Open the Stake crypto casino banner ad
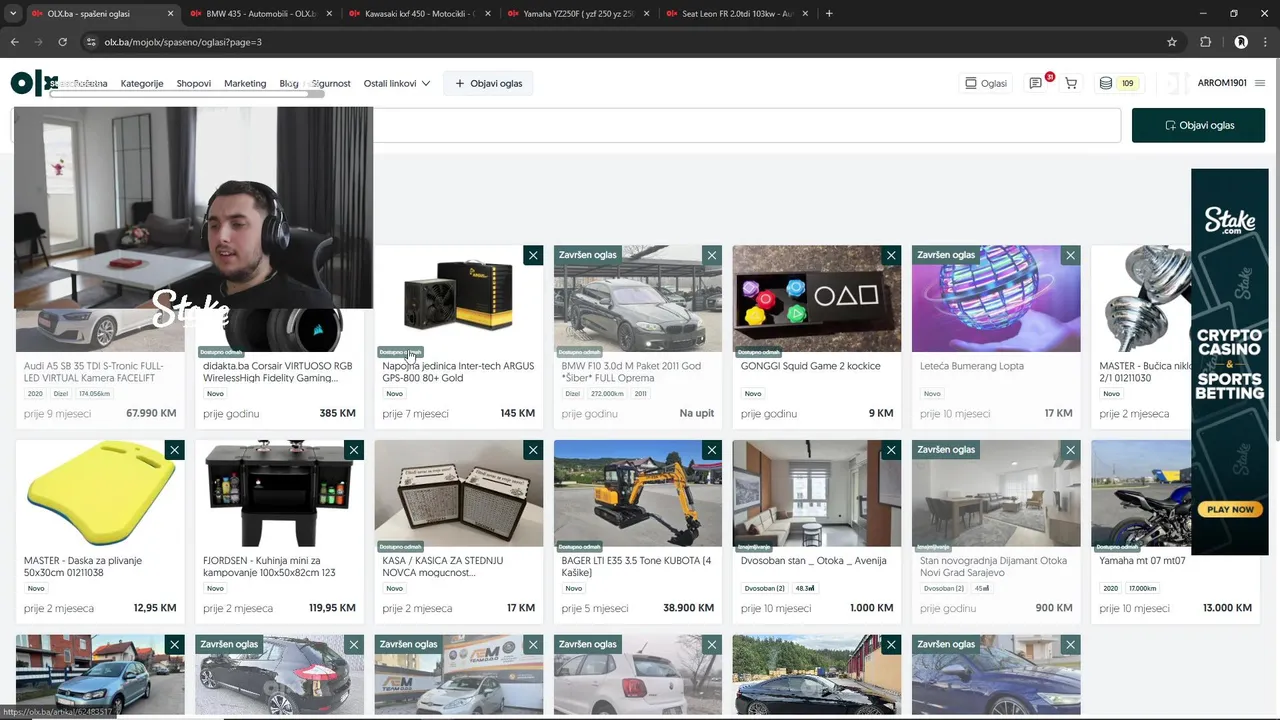This screenshot has width=1280, height=720. [1229, 360]
